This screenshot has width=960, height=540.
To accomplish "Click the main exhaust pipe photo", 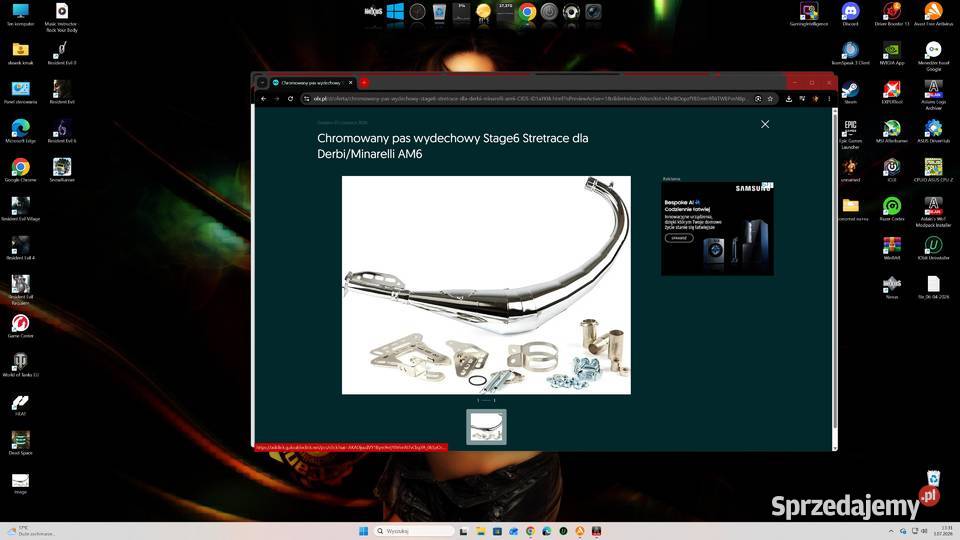I will (x=486, y=285).
